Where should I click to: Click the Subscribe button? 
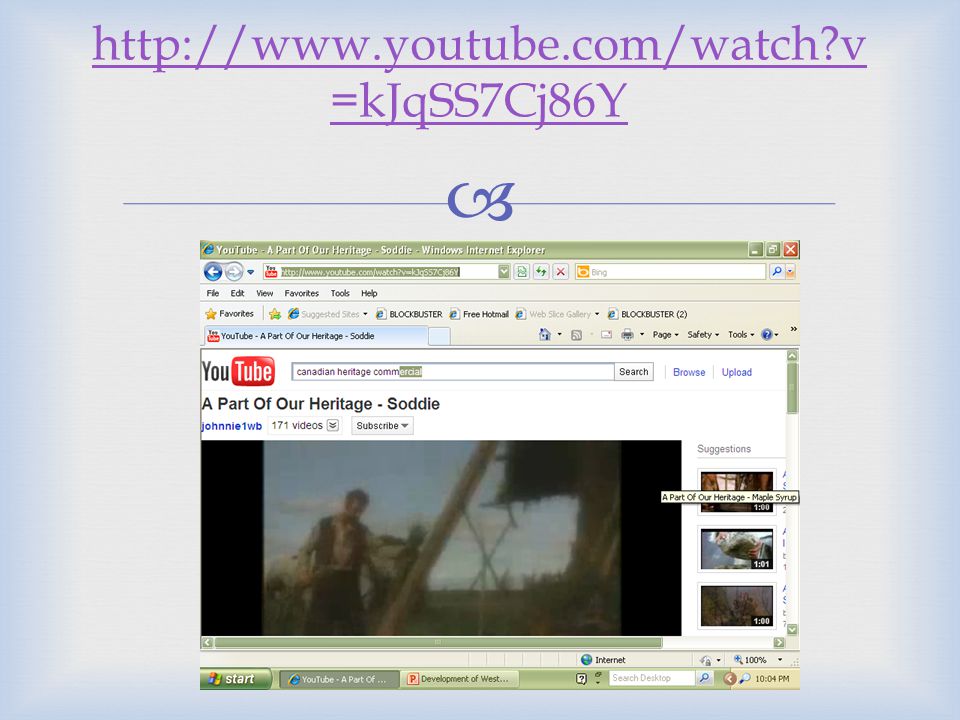tap(382, 426)
